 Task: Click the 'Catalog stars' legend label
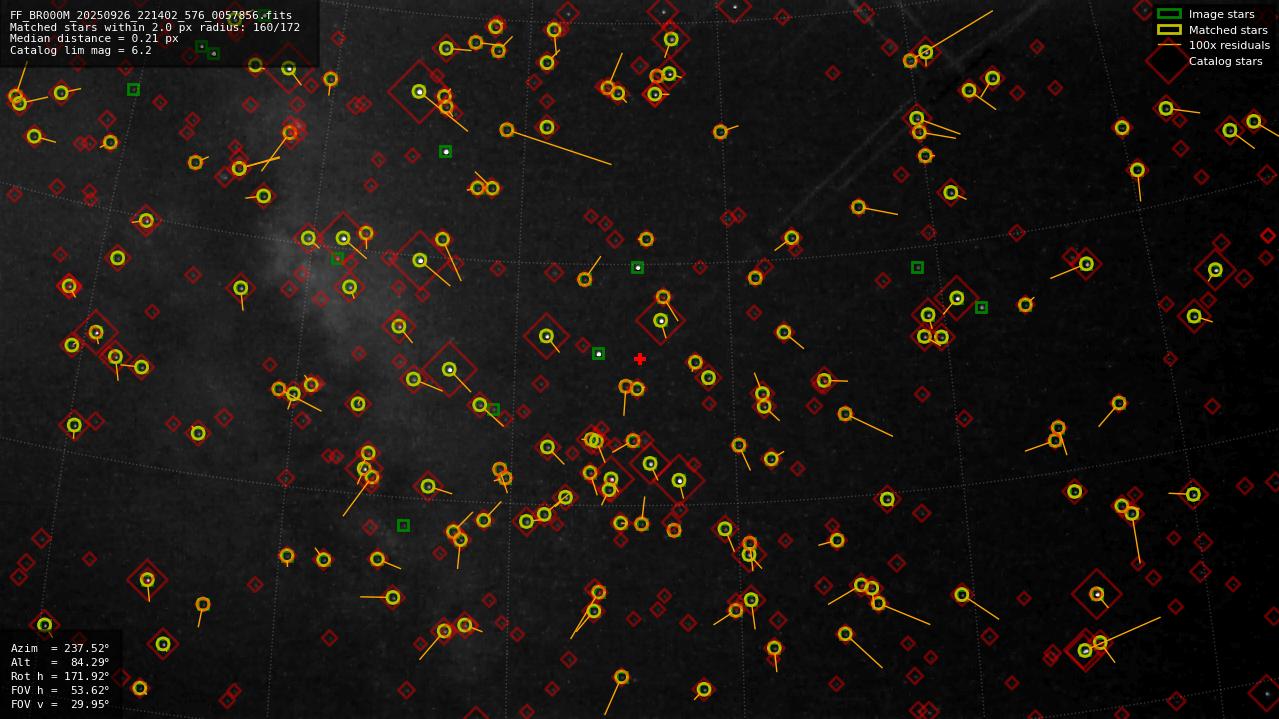pos(1225,61)
